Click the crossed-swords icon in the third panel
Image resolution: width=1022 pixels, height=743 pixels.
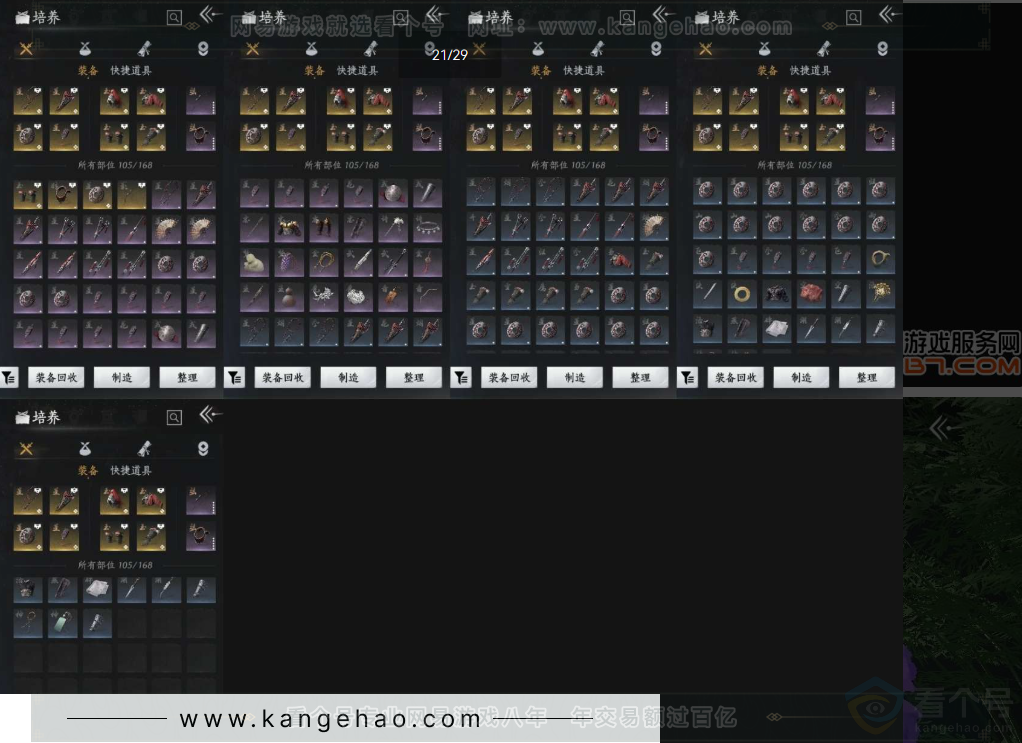point(479,49)
